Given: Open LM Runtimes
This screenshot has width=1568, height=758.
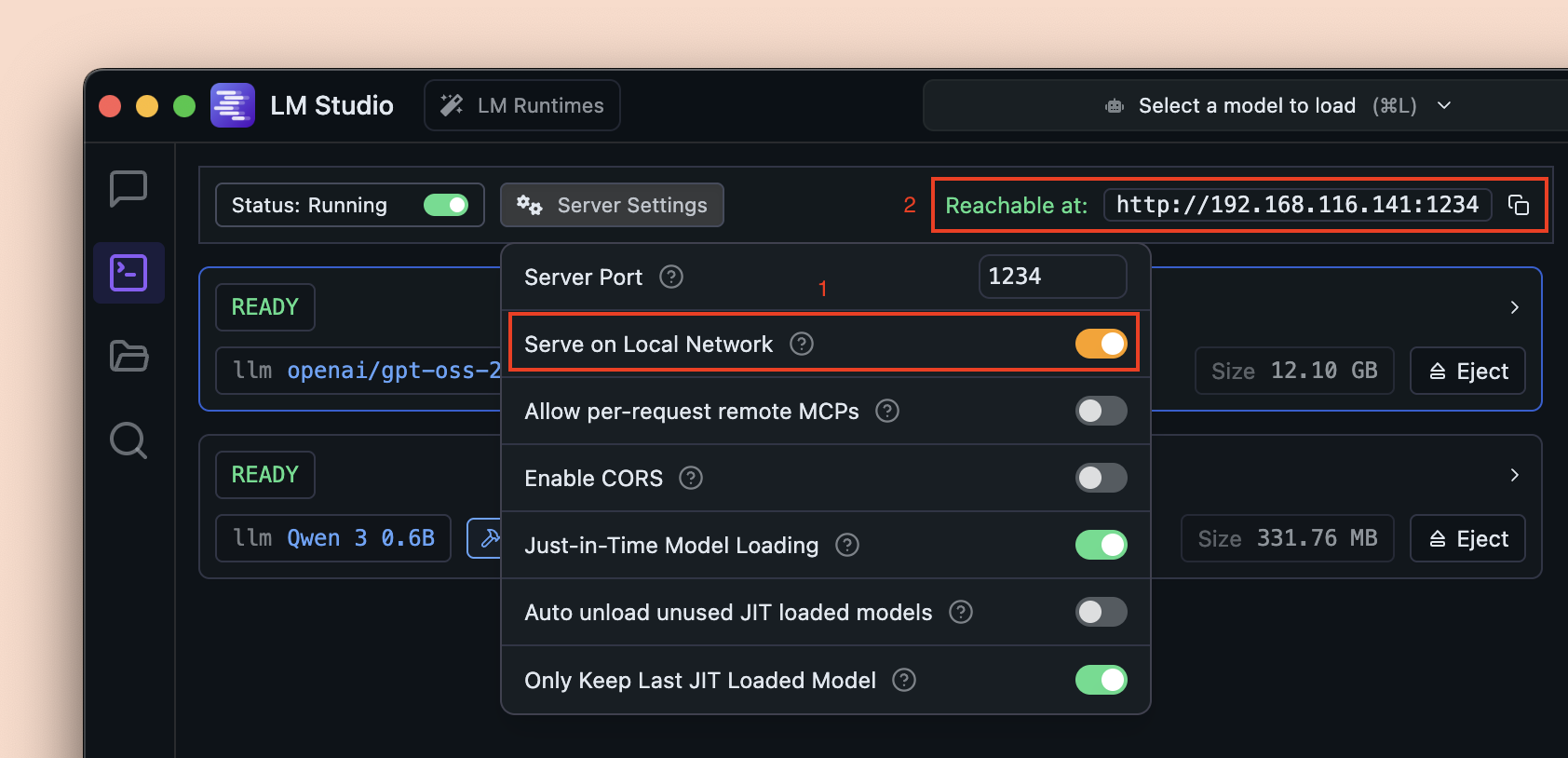Looking at the screenshot, I should pos(522,105).
